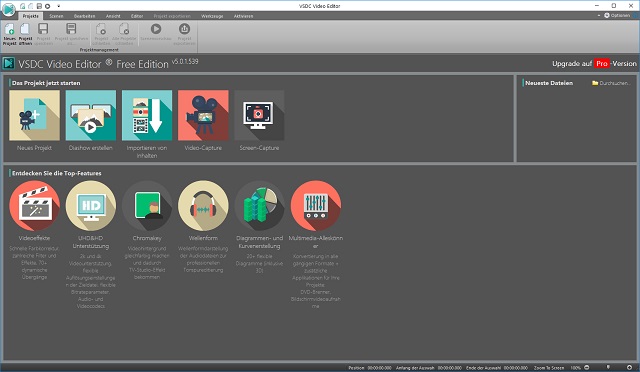Switch to the Szenen ribbon tab
The width and height of the screenshot is (640, 372).
tap(56, 16)
